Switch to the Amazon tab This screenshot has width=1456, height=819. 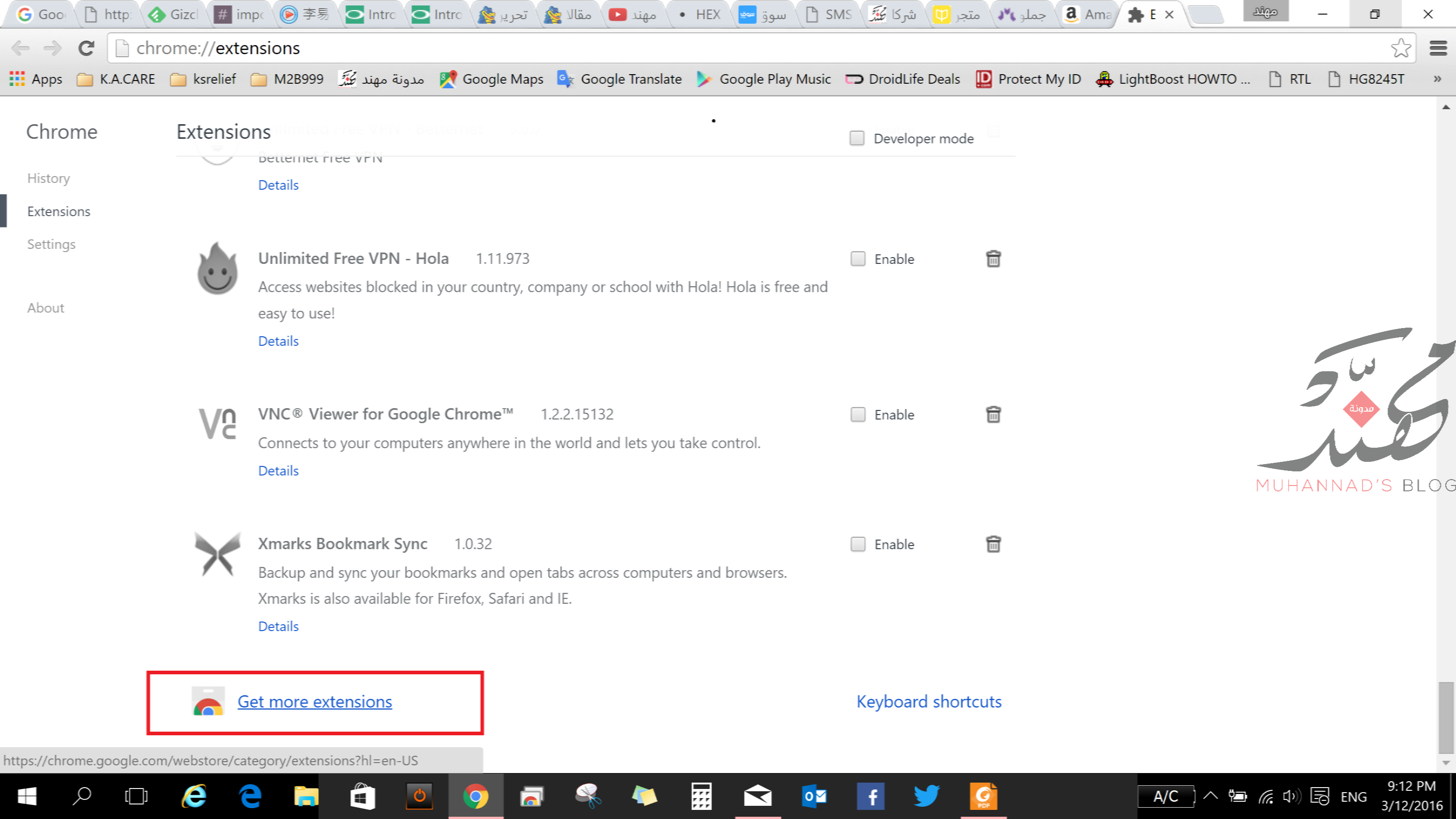1087,15
